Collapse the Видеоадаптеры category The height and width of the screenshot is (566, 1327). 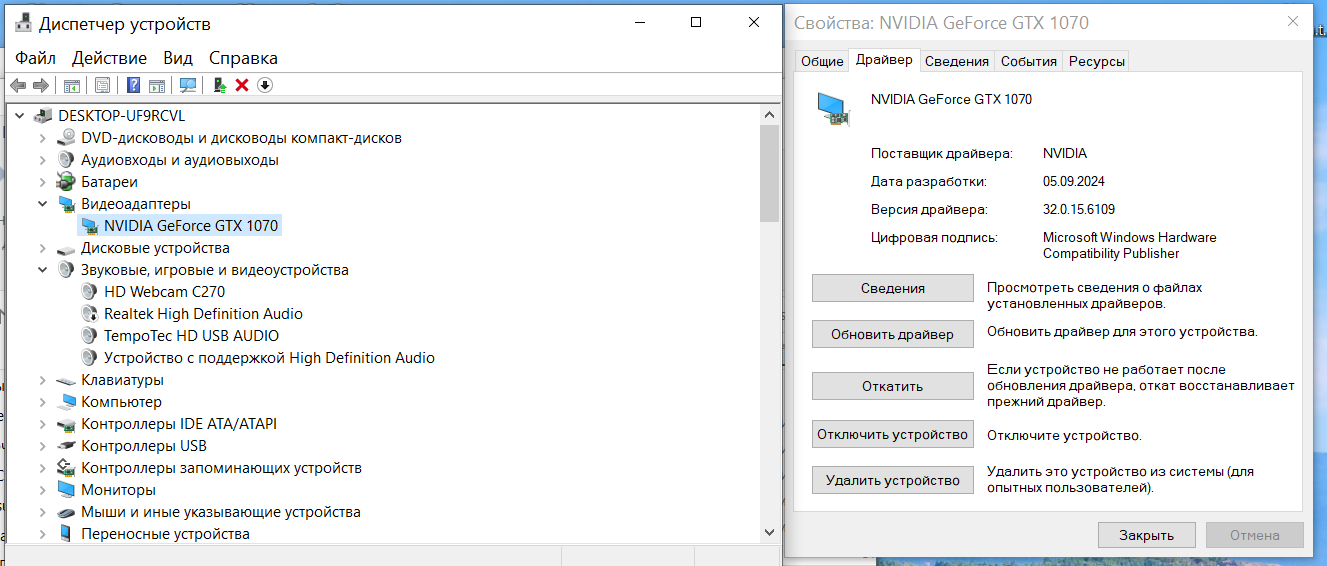42,204
